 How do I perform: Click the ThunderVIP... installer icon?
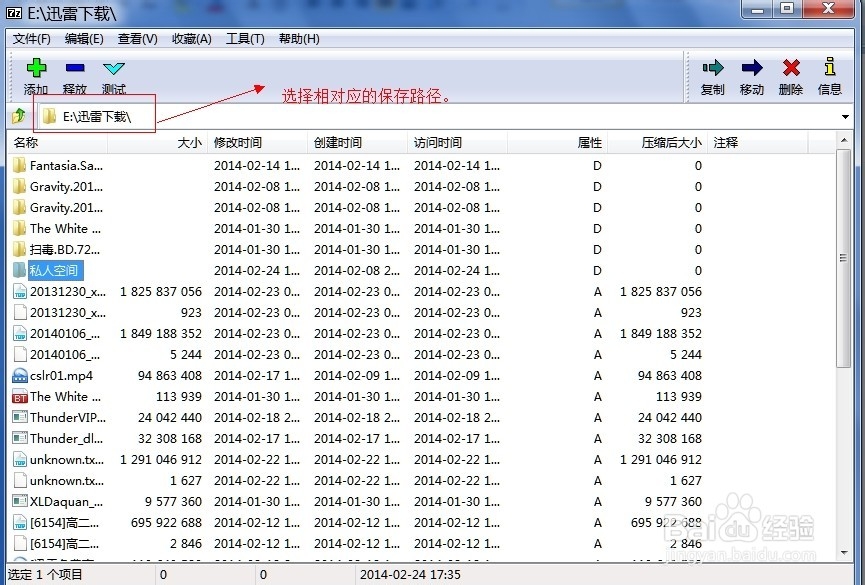[x=20, y=417]
